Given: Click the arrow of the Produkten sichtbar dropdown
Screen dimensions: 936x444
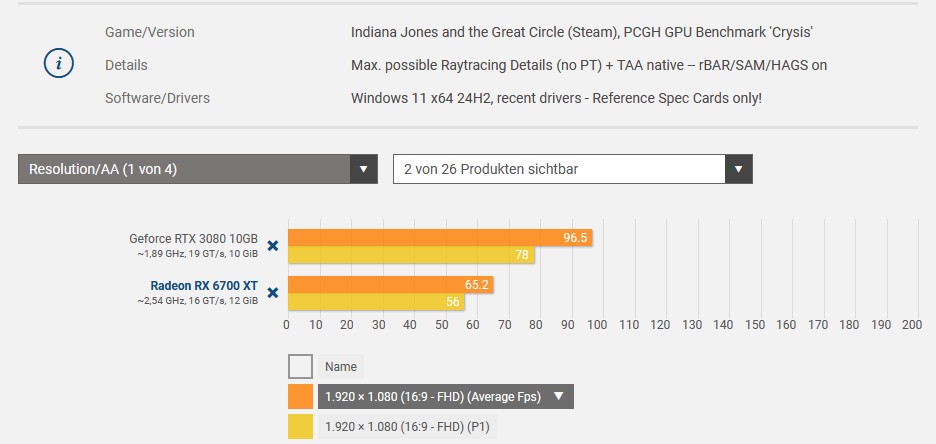Looking at the screenshot, I should click(738, 169).
